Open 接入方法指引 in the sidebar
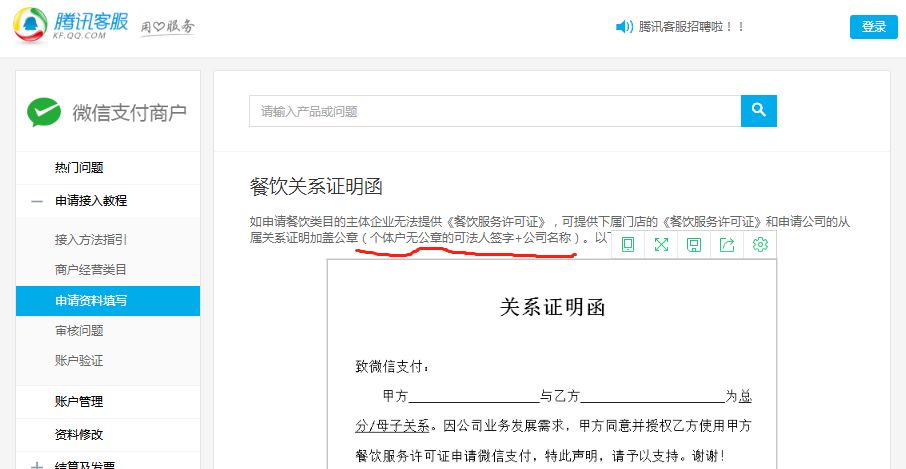The image size is (906, 469). (x=91, y=240)
